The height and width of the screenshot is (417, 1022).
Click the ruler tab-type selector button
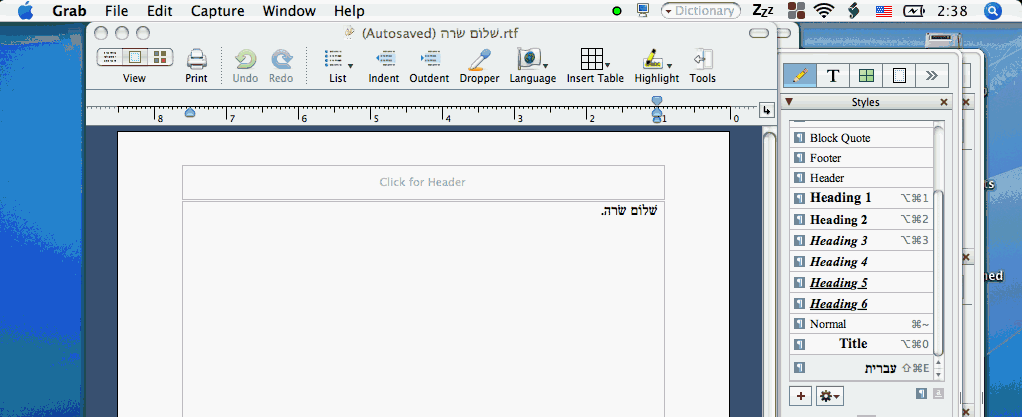766,111
